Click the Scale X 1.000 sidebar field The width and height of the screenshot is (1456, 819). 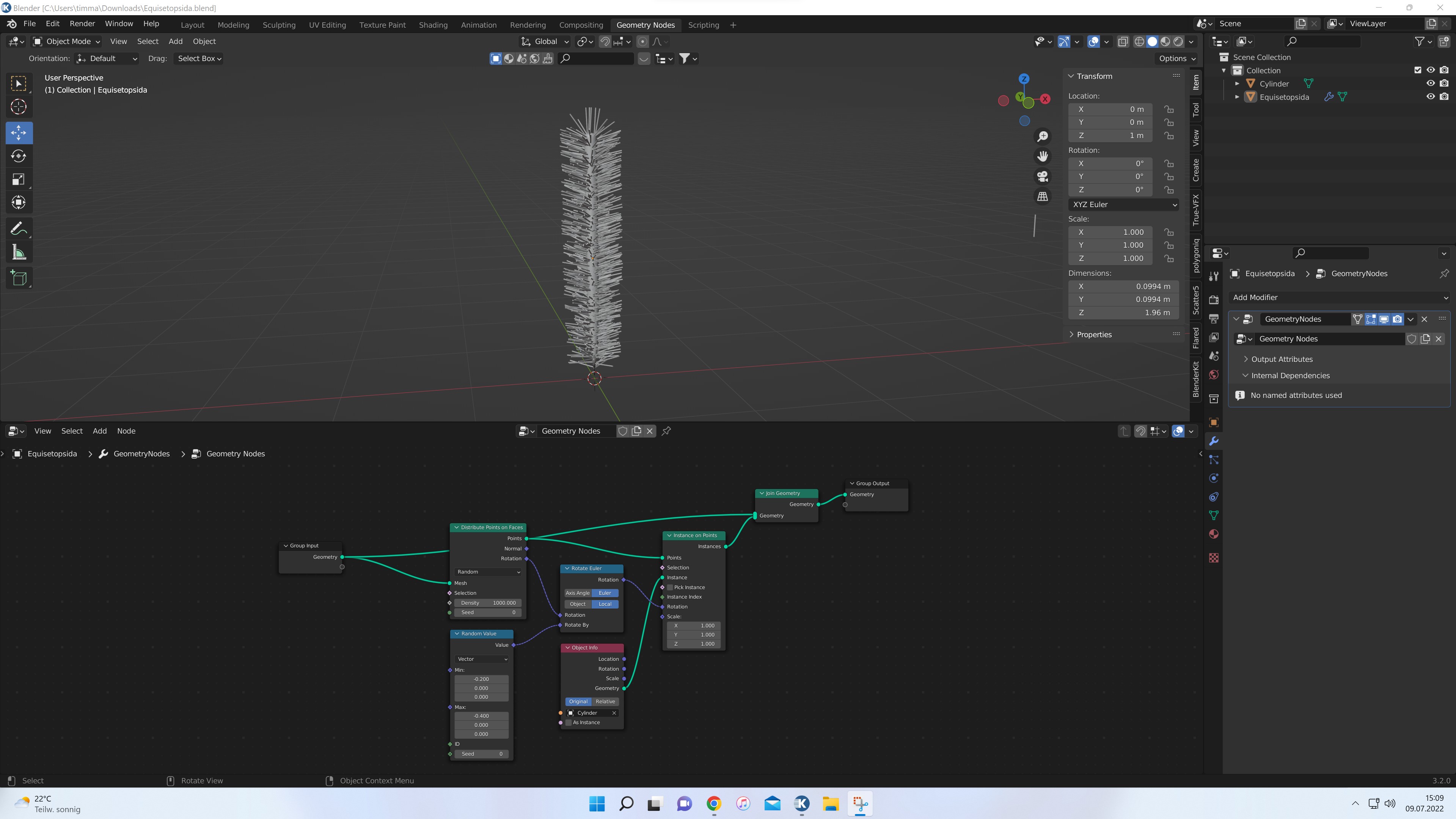[x=1110, y=232]
